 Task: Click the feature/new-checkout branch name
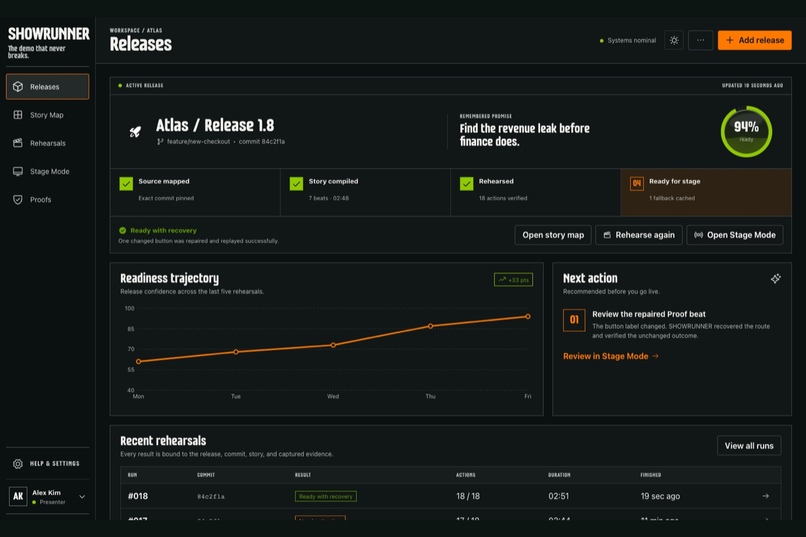198,141
